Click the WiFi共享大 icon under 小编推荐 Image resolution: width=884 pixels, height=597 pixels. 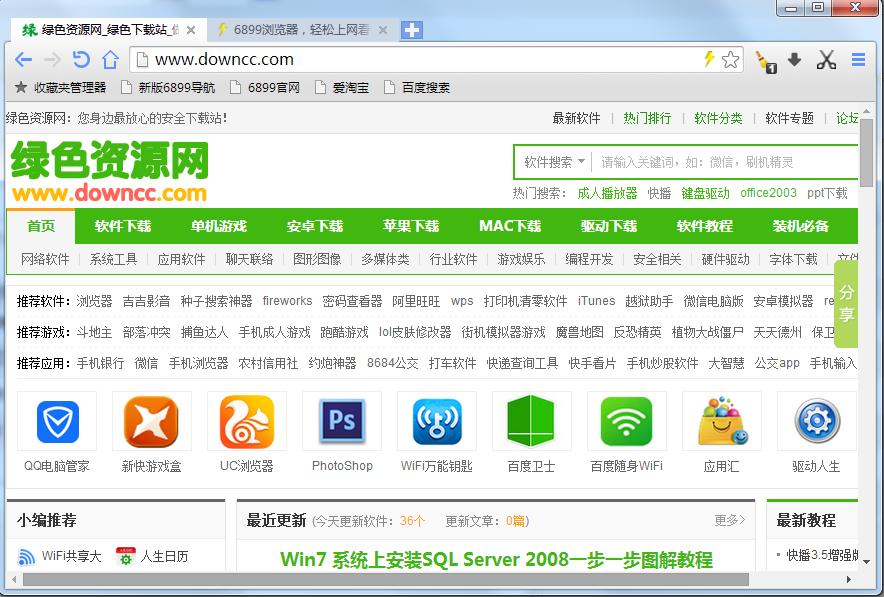tap(26, 557)
